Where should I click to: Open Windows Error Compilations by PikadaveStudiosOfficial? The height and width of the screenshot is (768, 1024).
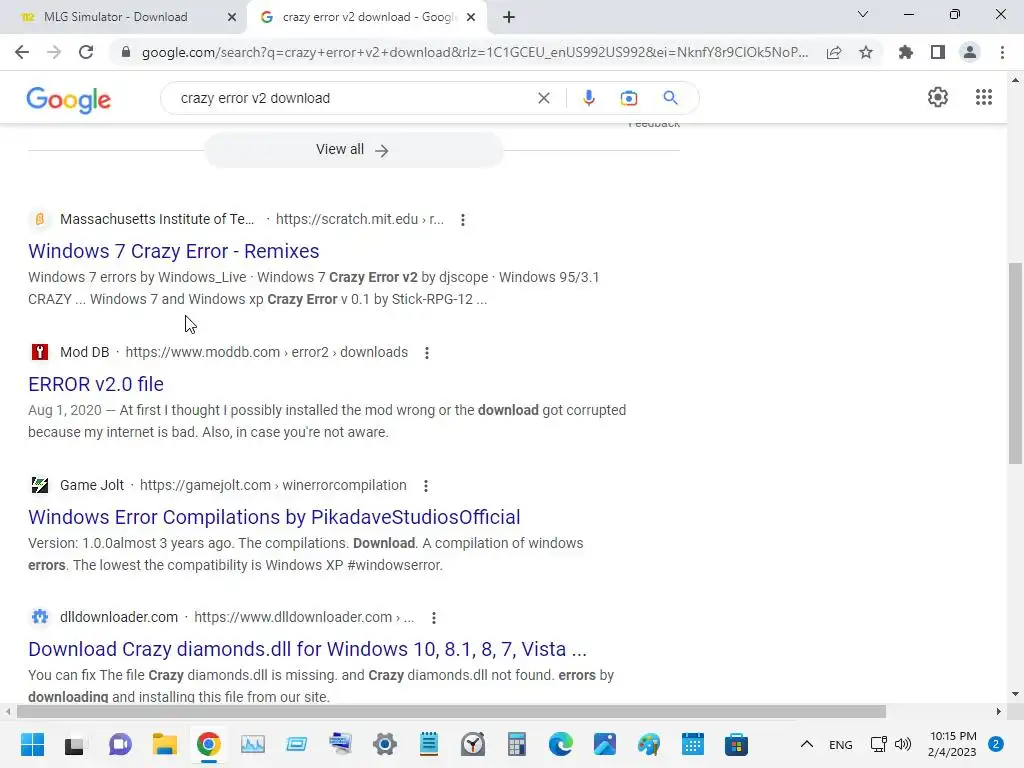274,517
